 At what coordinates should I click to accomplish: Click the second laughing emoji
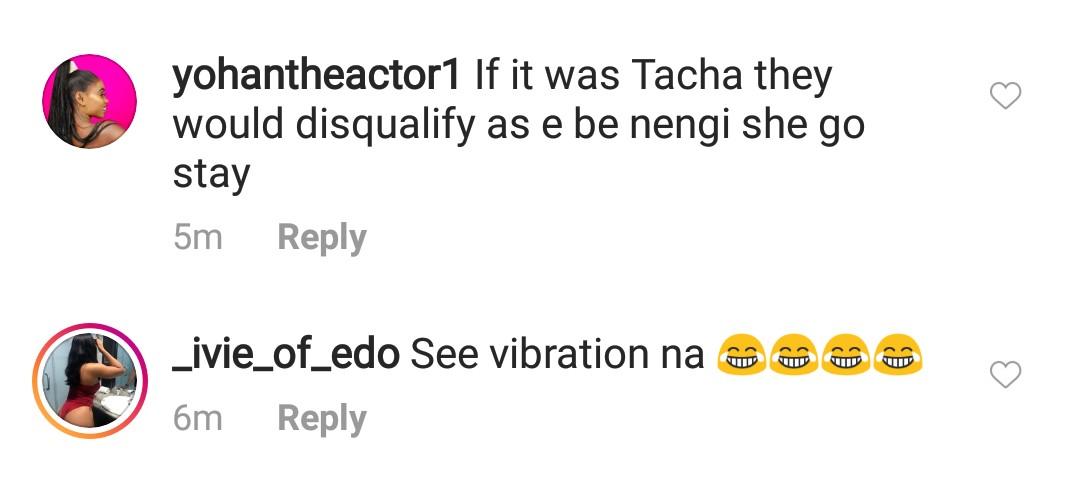pos(794,355)
